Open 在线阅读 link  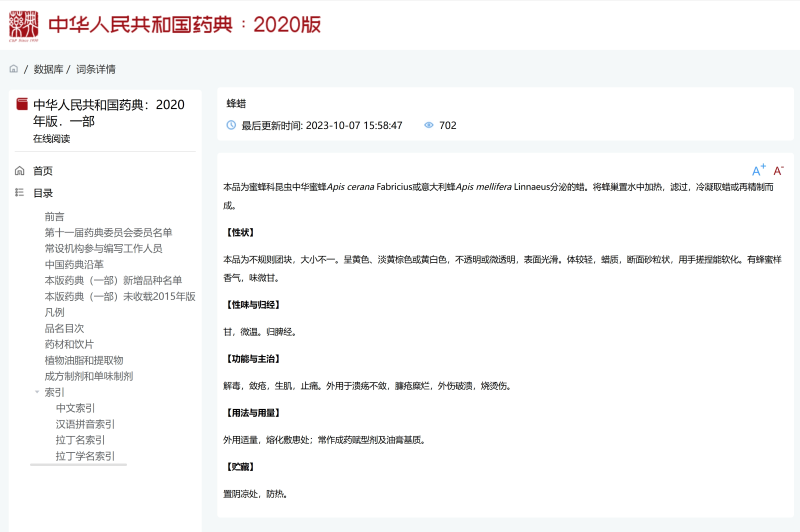point(52,139)
